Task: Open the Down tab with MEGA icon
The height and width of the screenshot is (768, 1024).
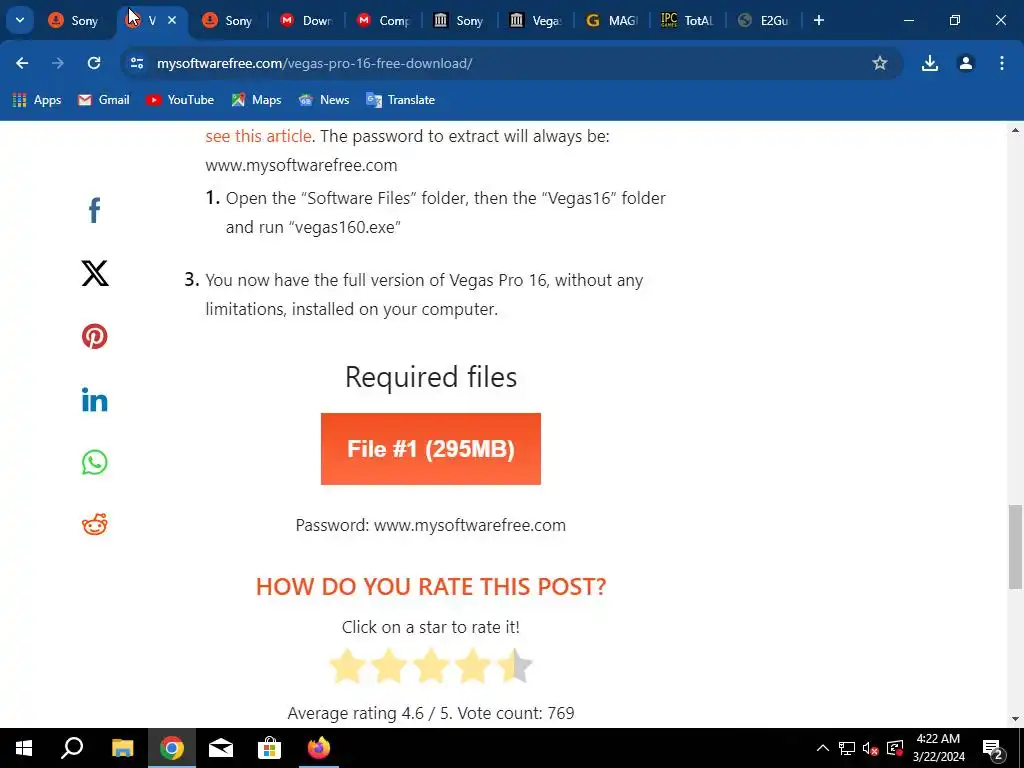Action: pos(306,20)
